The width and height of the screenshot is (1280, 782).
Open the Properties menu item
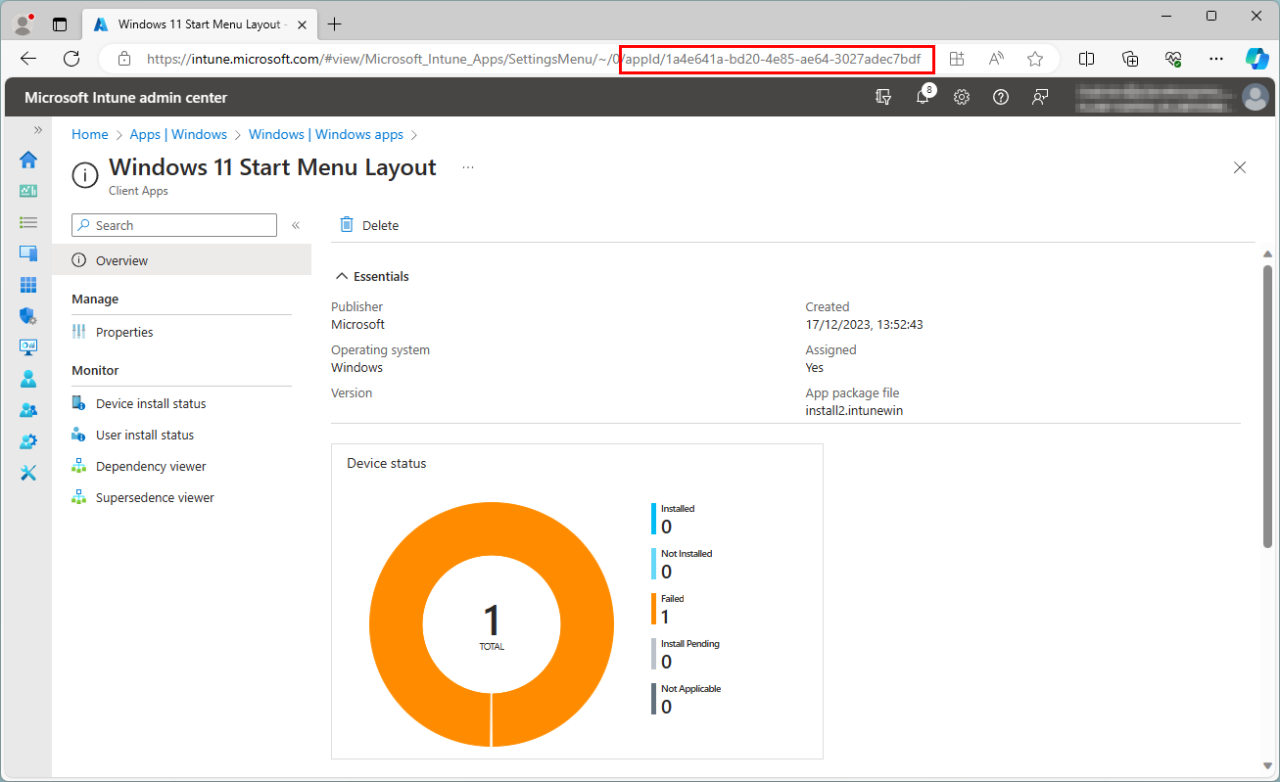(x=124, y=332)
